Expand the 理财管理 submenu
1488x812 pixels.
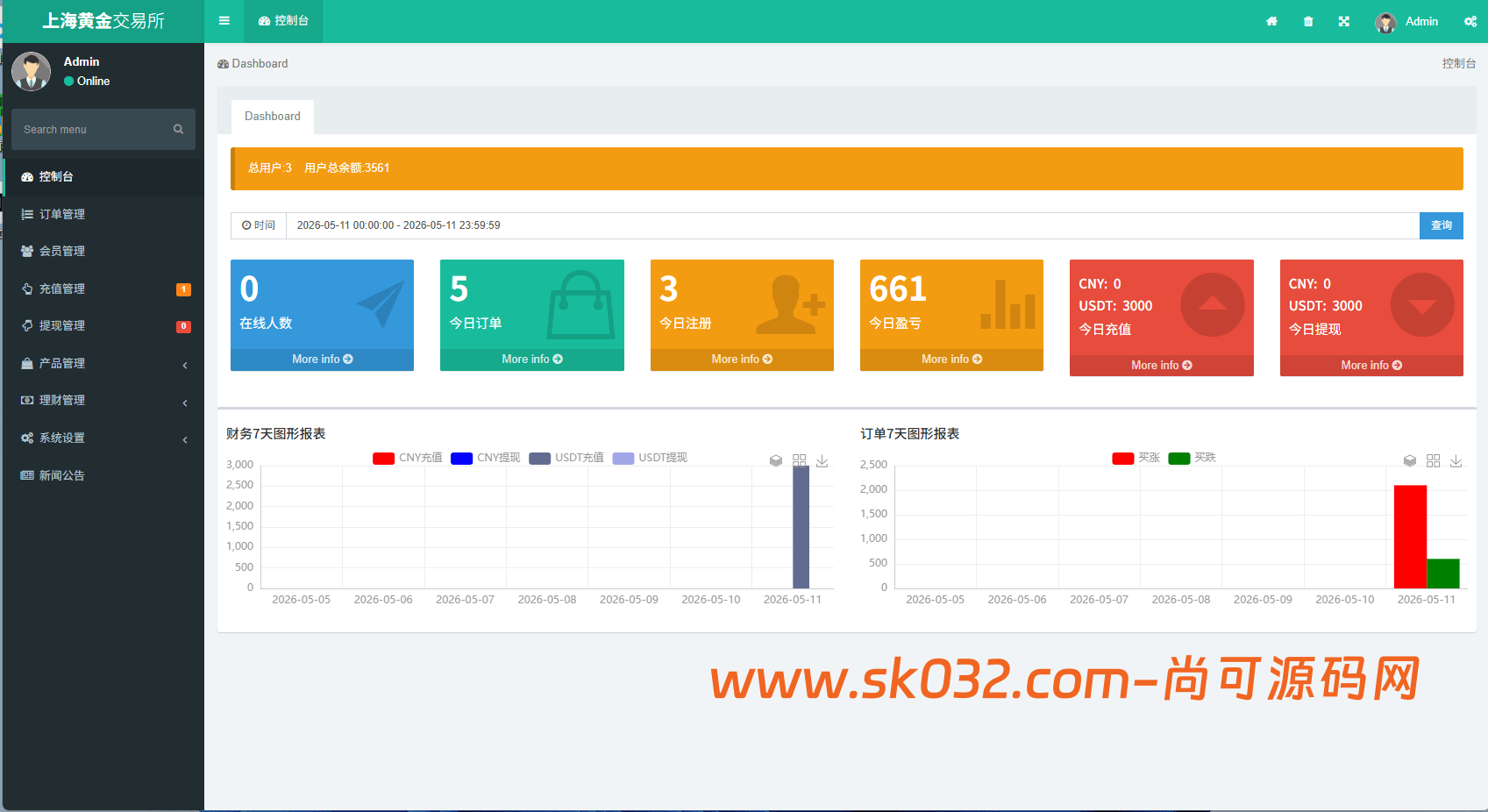pyautogui.click(x=103, y=400)
